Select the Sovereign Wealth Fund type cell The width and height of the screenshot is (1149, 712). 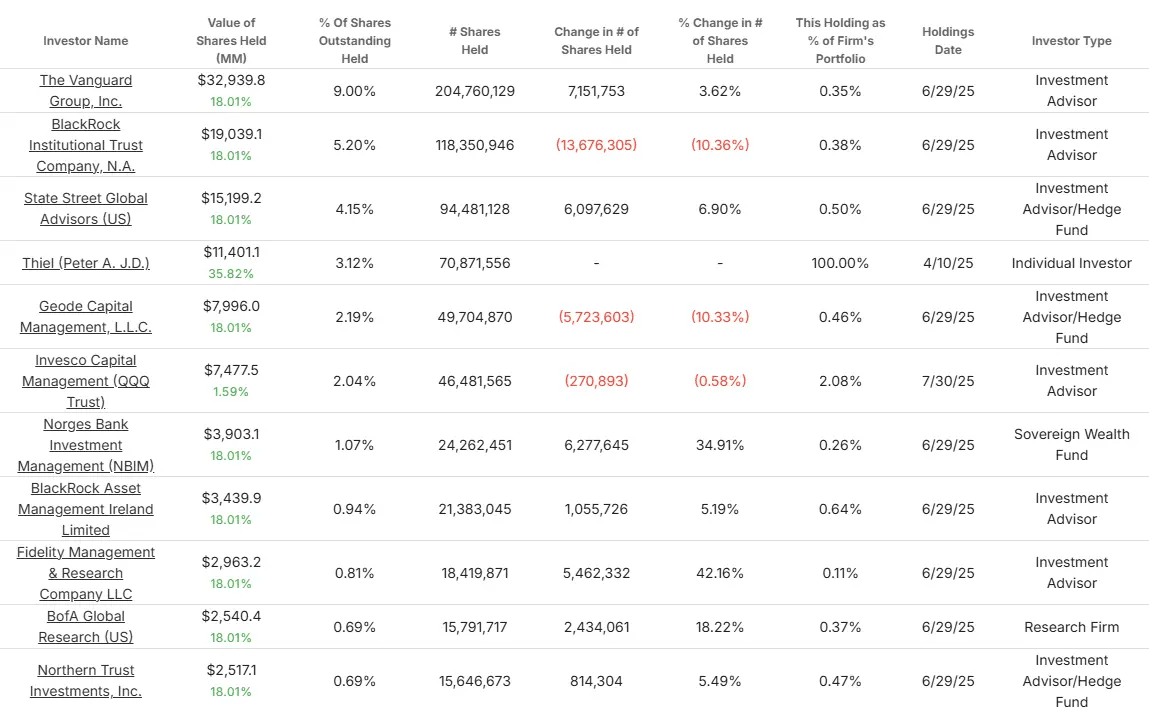(x=1071, y=445)
